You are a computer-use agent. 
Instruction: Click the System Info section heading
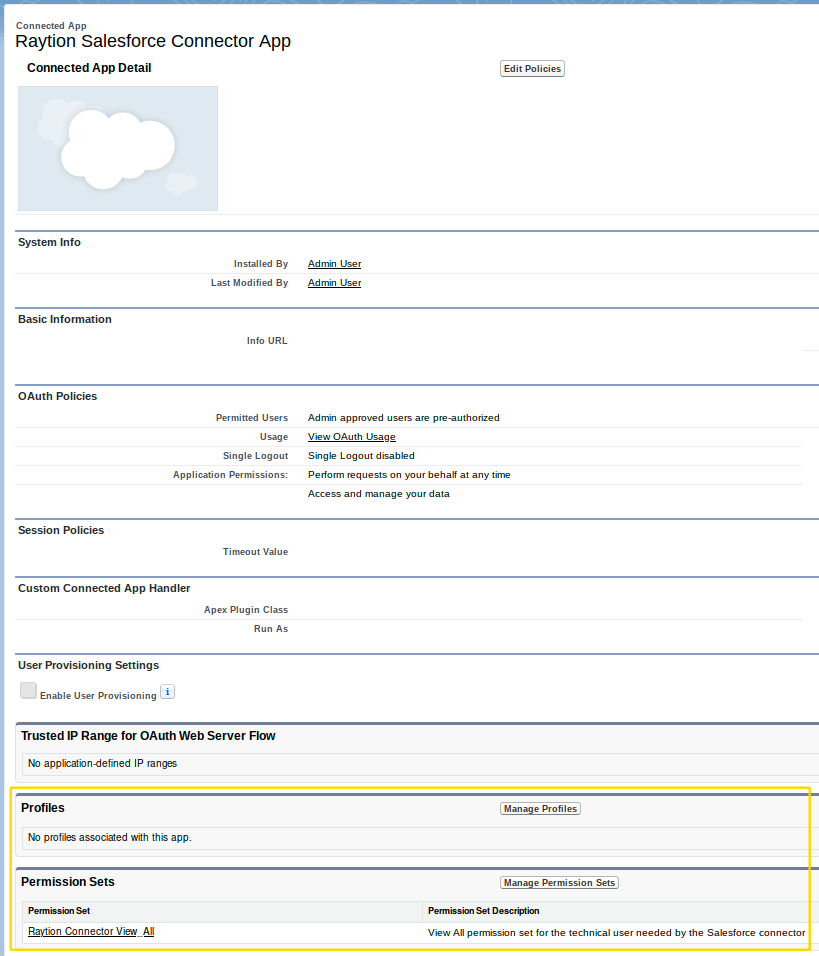point(49,242)
